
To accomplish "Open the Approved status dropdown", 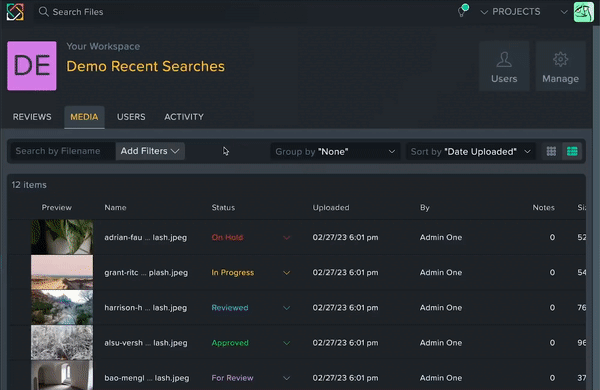I will 286,343.
